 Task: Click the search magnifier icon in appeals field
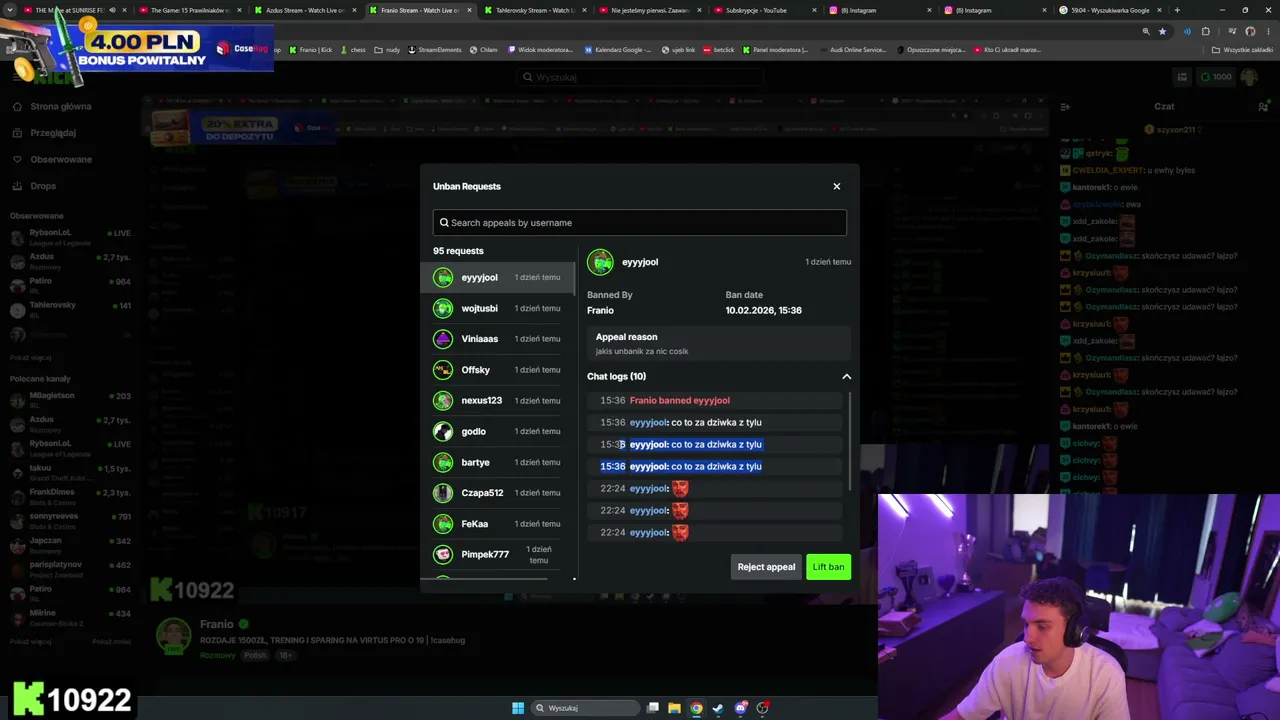444,223
